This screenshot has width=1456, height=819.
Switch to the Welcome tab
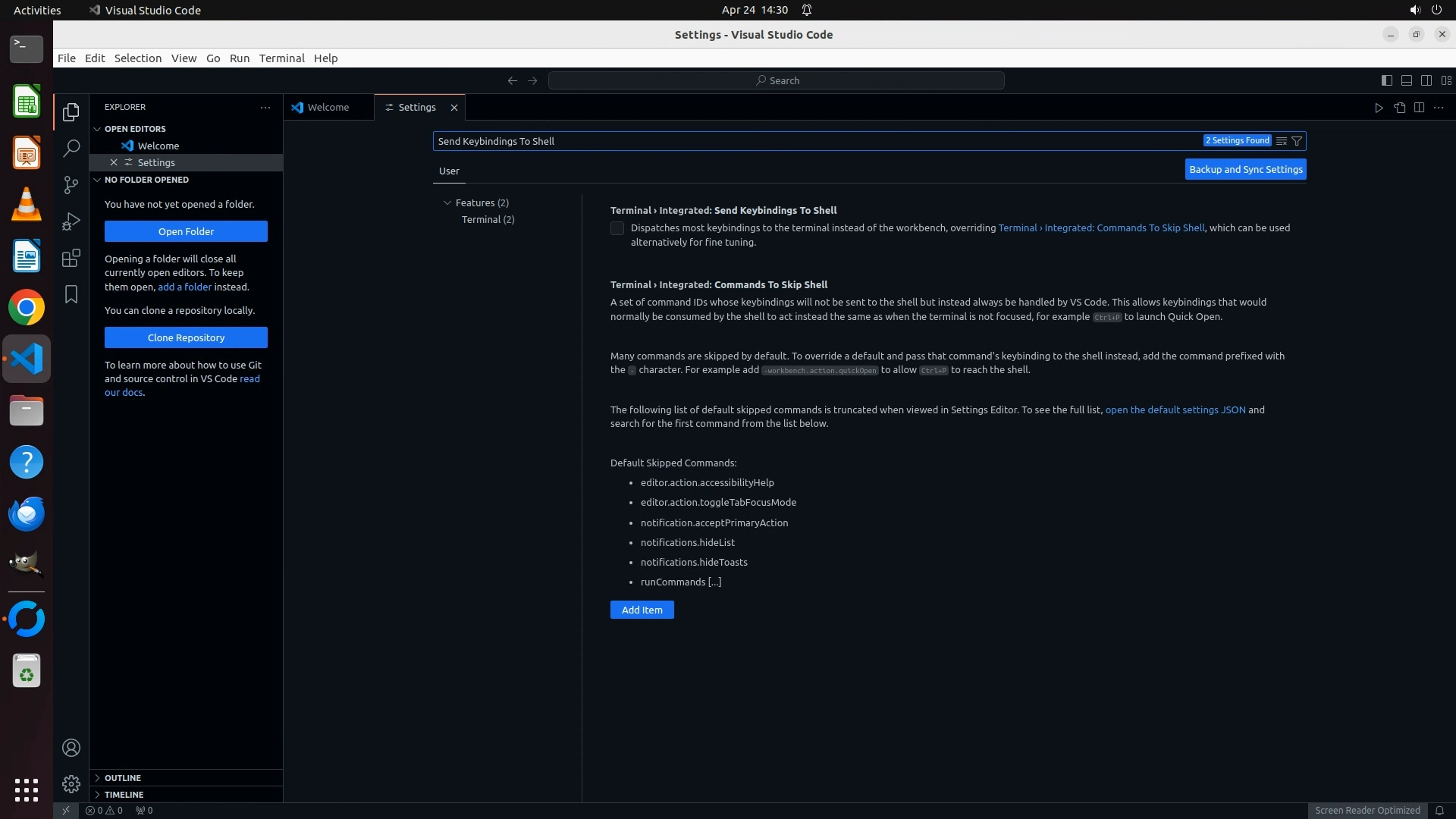pos(328,108)
